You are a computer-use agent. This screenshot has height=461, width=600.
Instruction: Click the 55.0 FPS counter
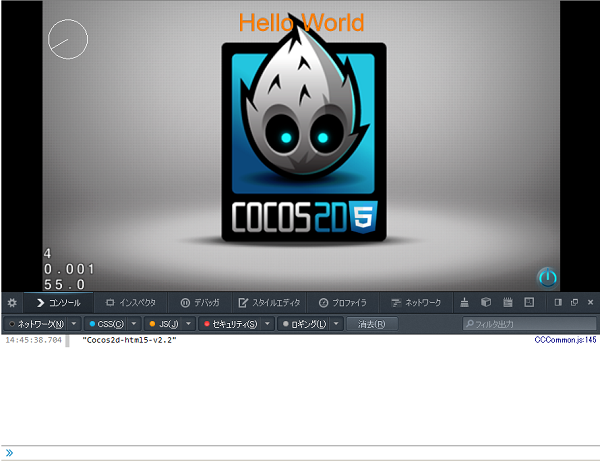[64, 285]
